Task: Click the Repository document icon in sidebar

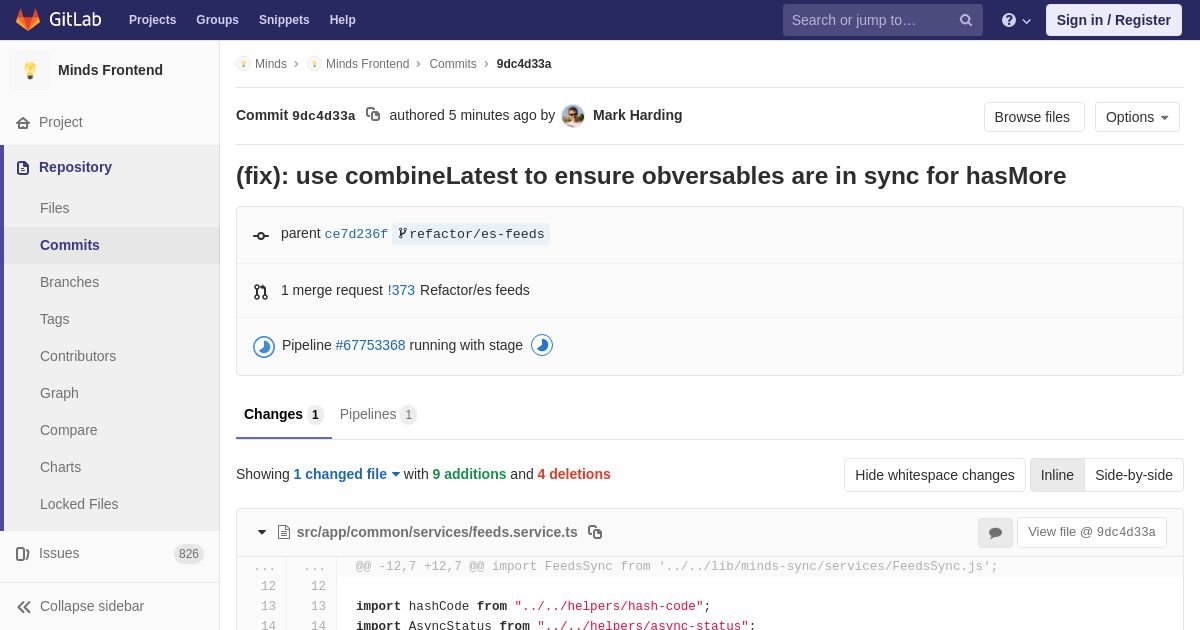Action: 23,168
